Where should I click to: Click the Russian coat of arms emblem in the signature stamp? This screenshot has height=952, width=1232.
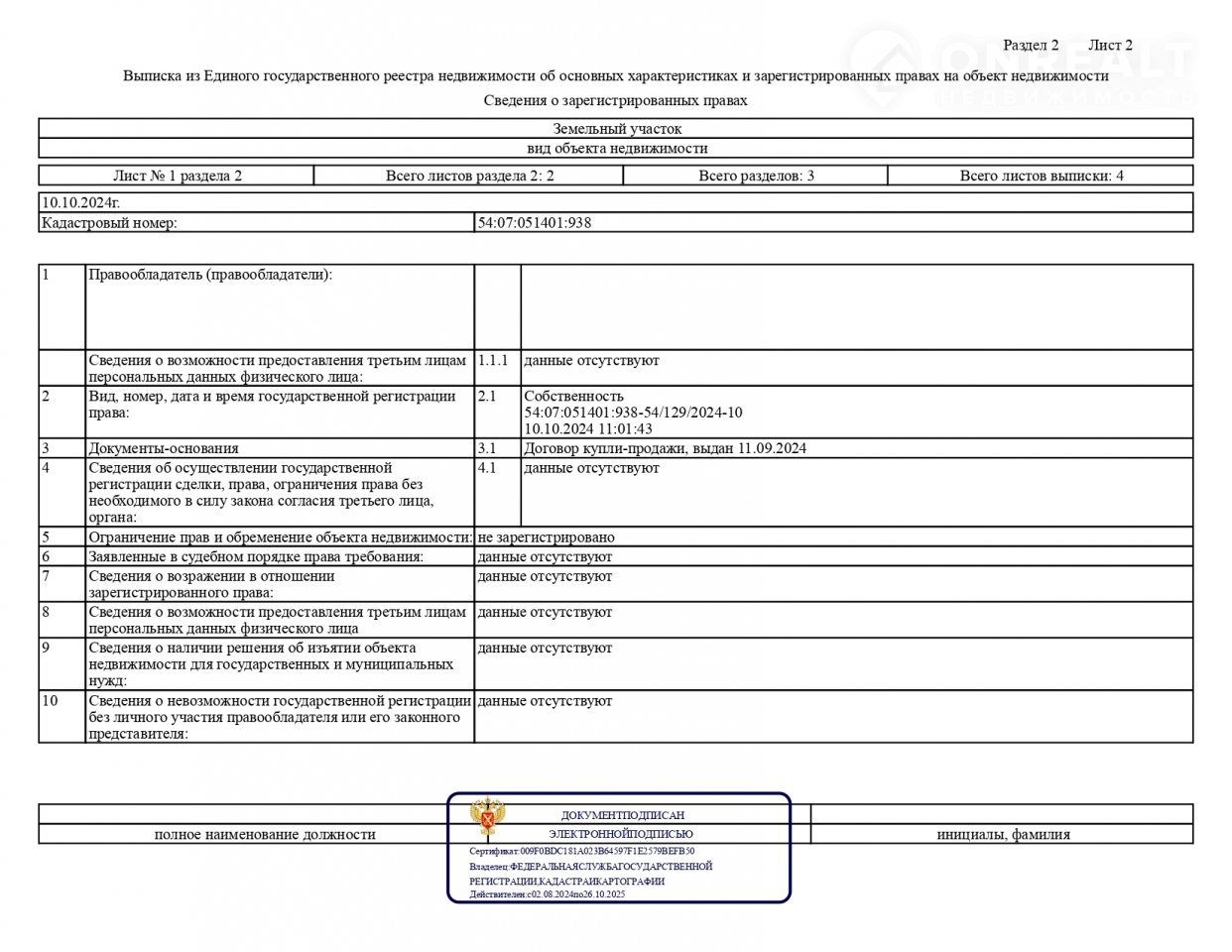(x=487, y=819)
